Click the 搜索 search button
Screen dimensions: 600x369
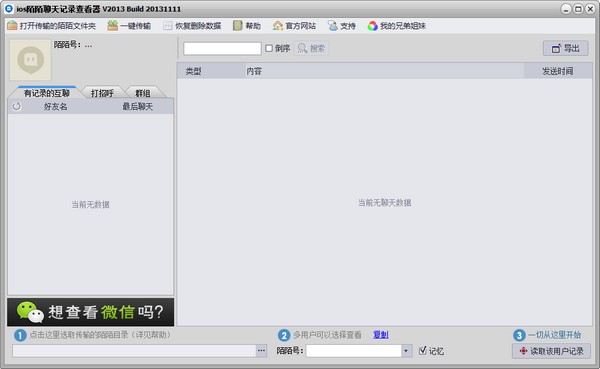coord(311,48)
